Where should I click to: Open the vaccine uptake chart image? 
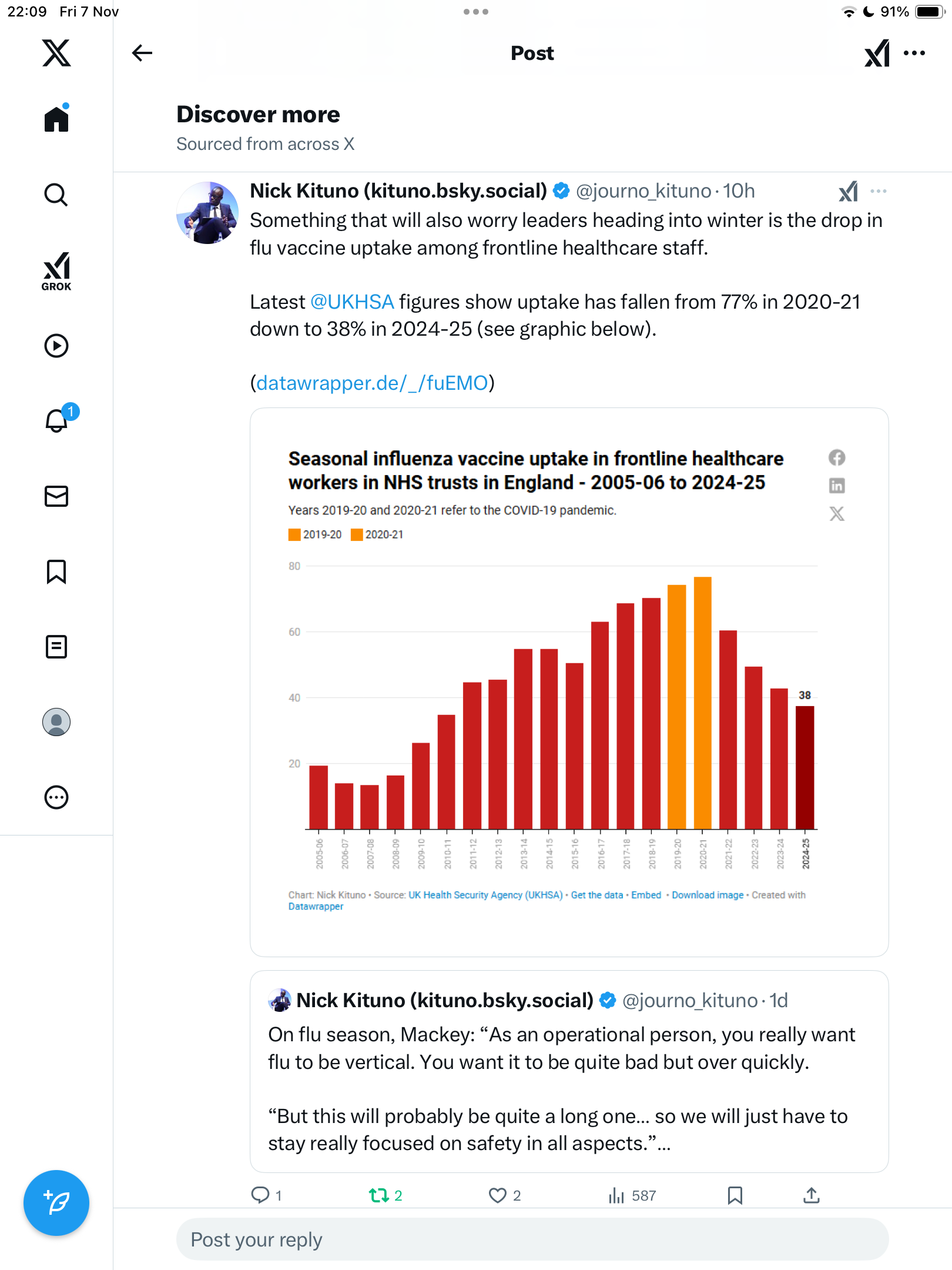tap(569, 682)
